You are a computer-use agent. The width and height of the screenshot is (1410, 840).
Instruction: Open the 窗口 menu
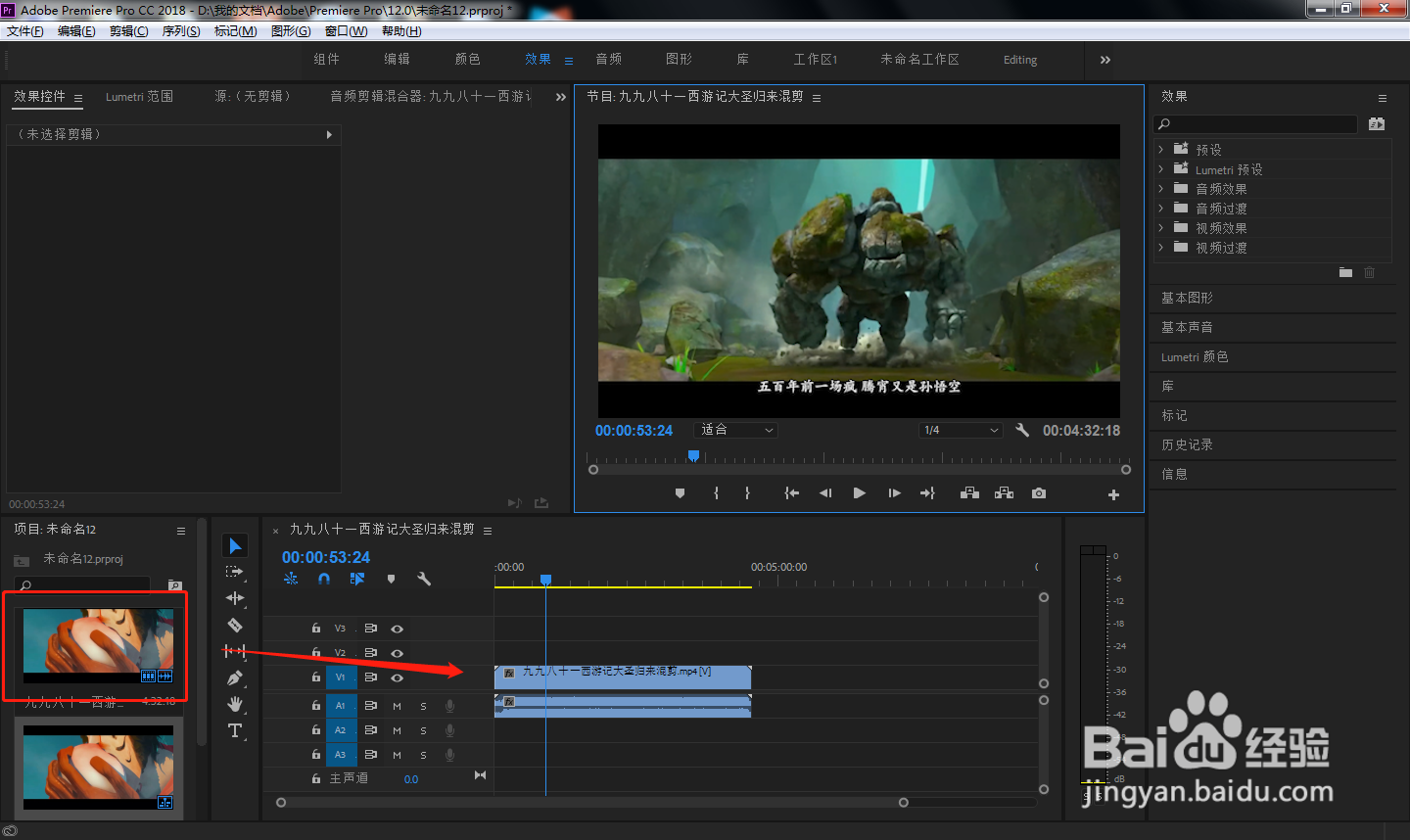(x=346, y=31)
